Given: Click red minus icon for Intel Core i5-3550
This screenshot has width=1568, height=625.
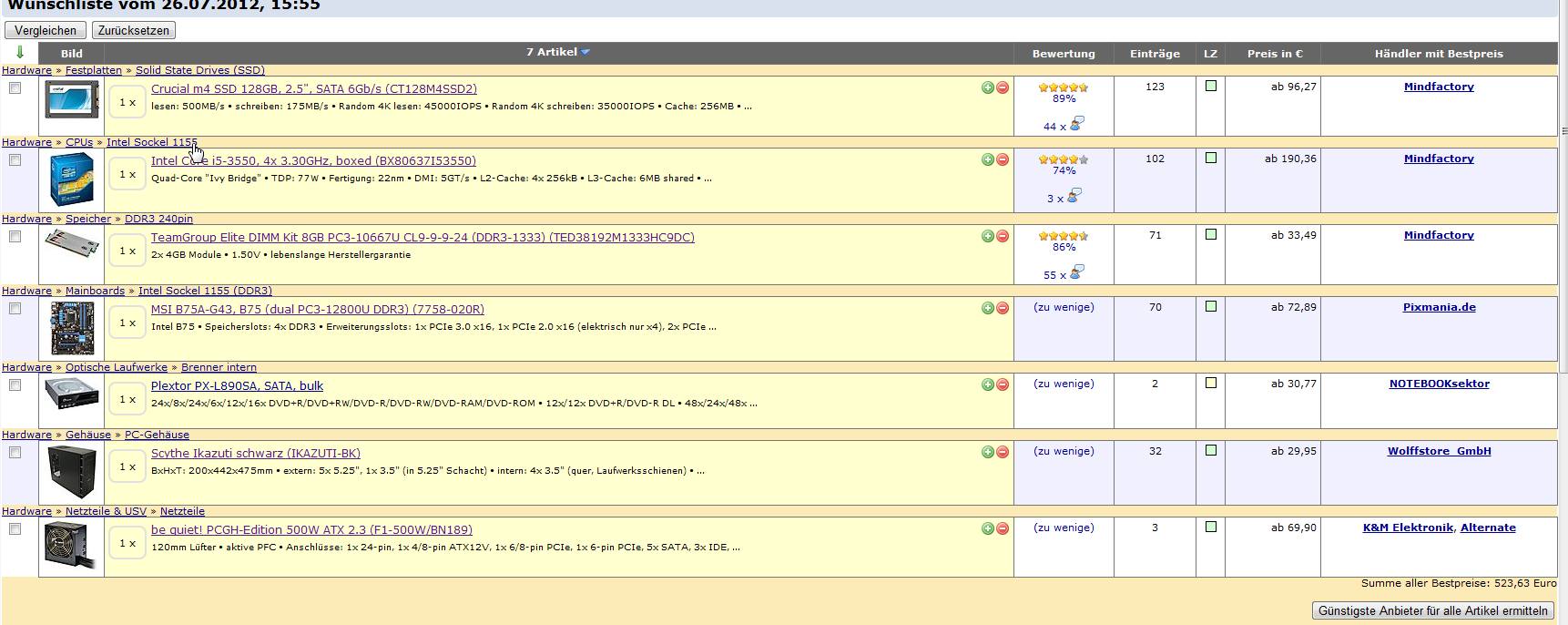Looking at the screenshot, I should pyautogui.click(x=1003, y=159).
